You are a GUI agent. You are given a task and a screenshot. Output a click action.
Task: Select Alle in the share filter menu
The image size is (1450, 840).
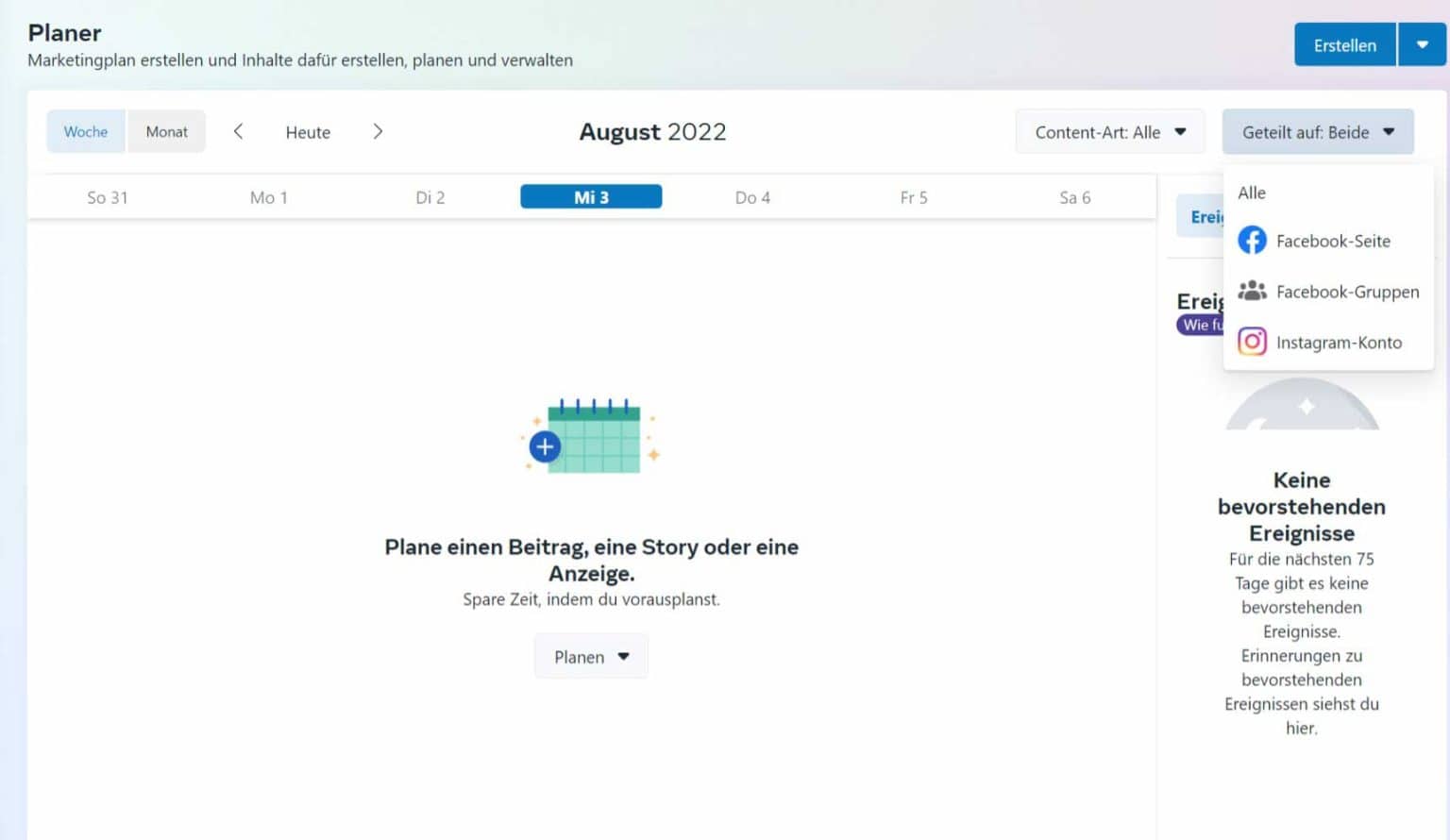pos(1252,193)
